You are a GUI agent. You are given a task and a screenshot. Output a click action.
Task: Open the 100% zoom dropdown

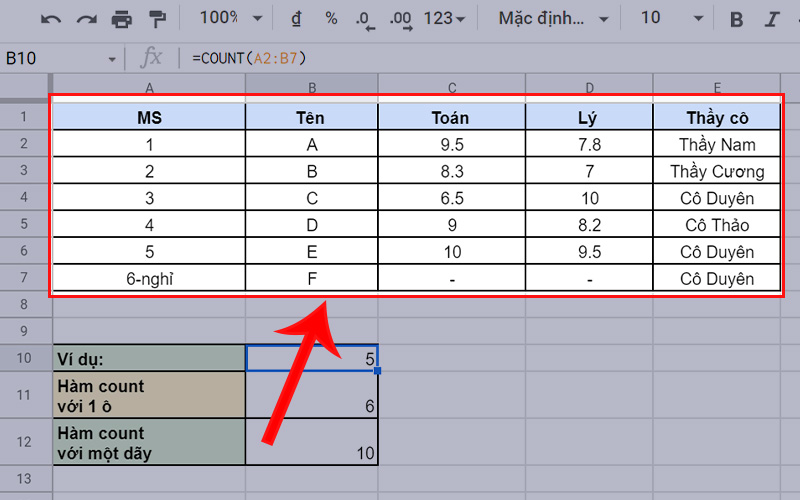click(231, 18)
